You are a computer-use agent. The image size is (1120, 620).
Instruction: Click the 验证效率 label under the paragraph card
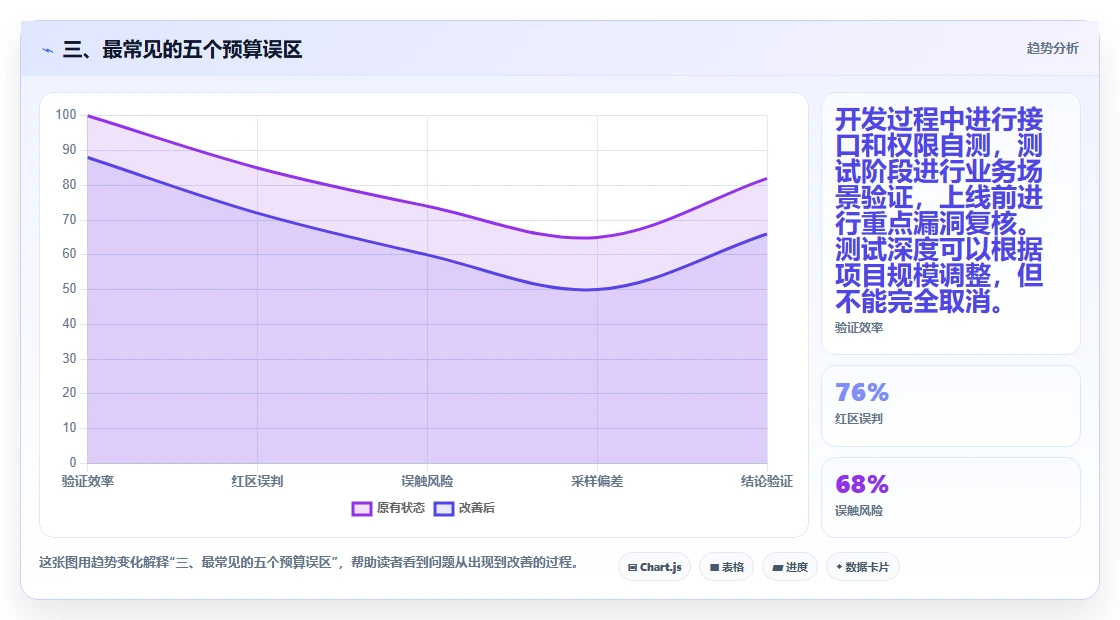pyautogui.click(x=859, y=327)
